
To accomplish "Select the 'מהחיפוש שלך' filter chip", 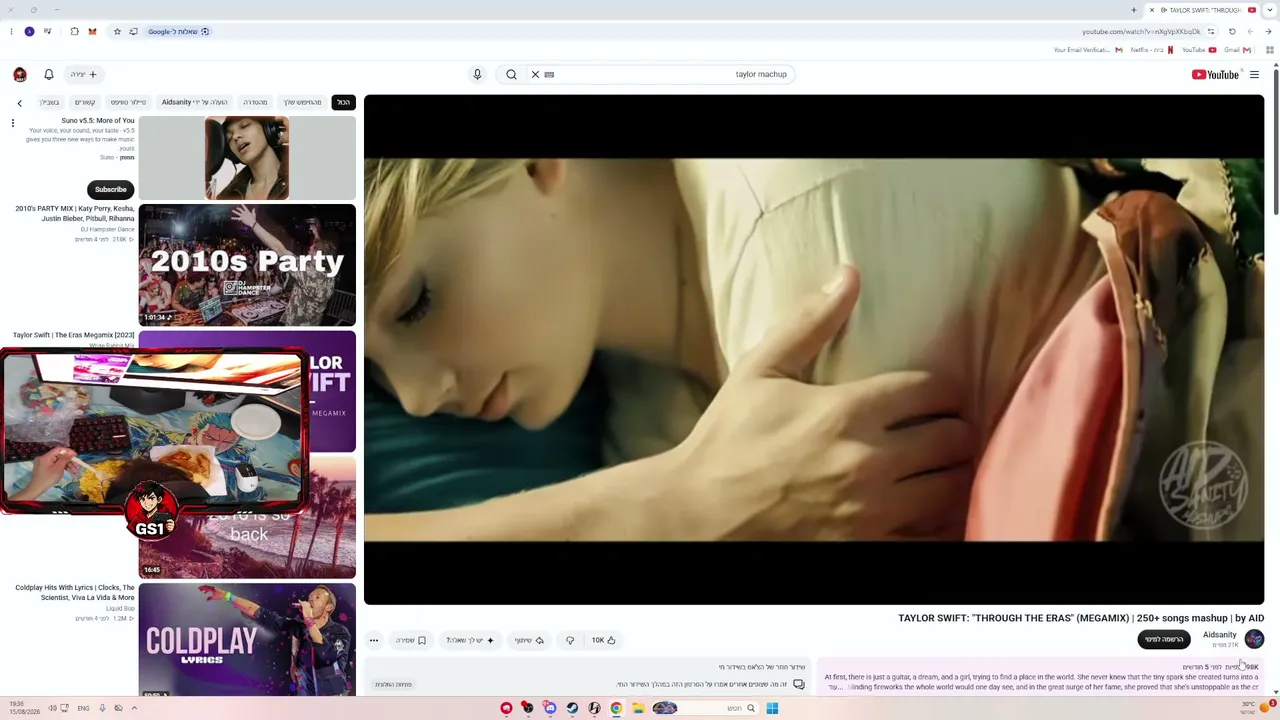I will point(302,102).
